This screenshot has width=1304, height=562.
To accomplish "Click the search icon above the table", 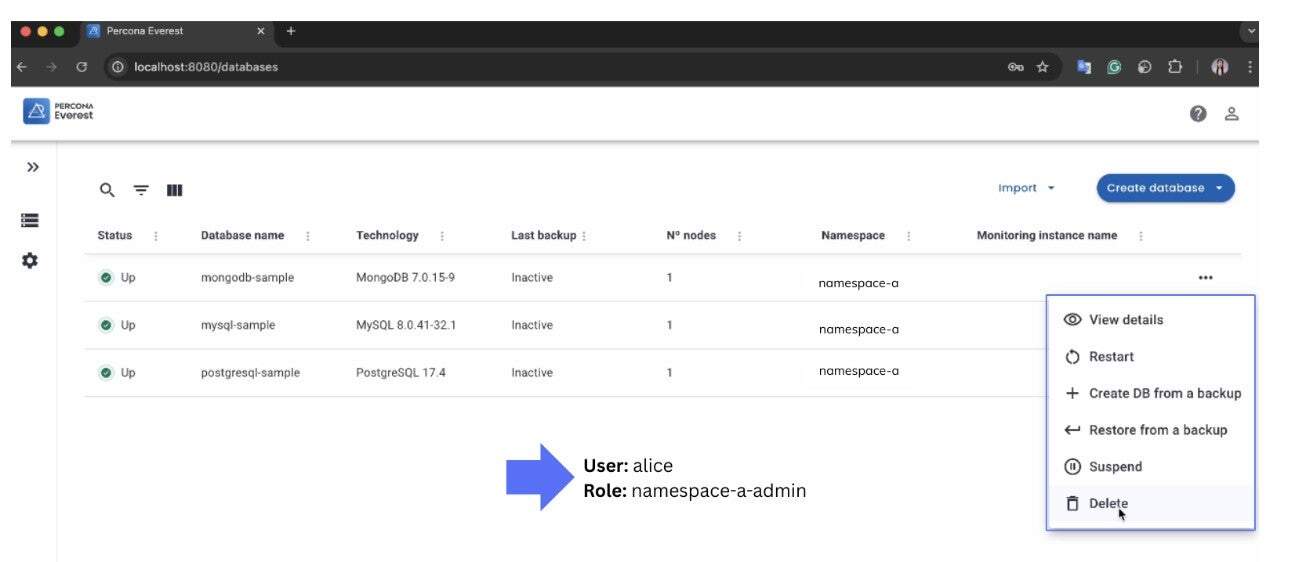I will click(107, 190).
